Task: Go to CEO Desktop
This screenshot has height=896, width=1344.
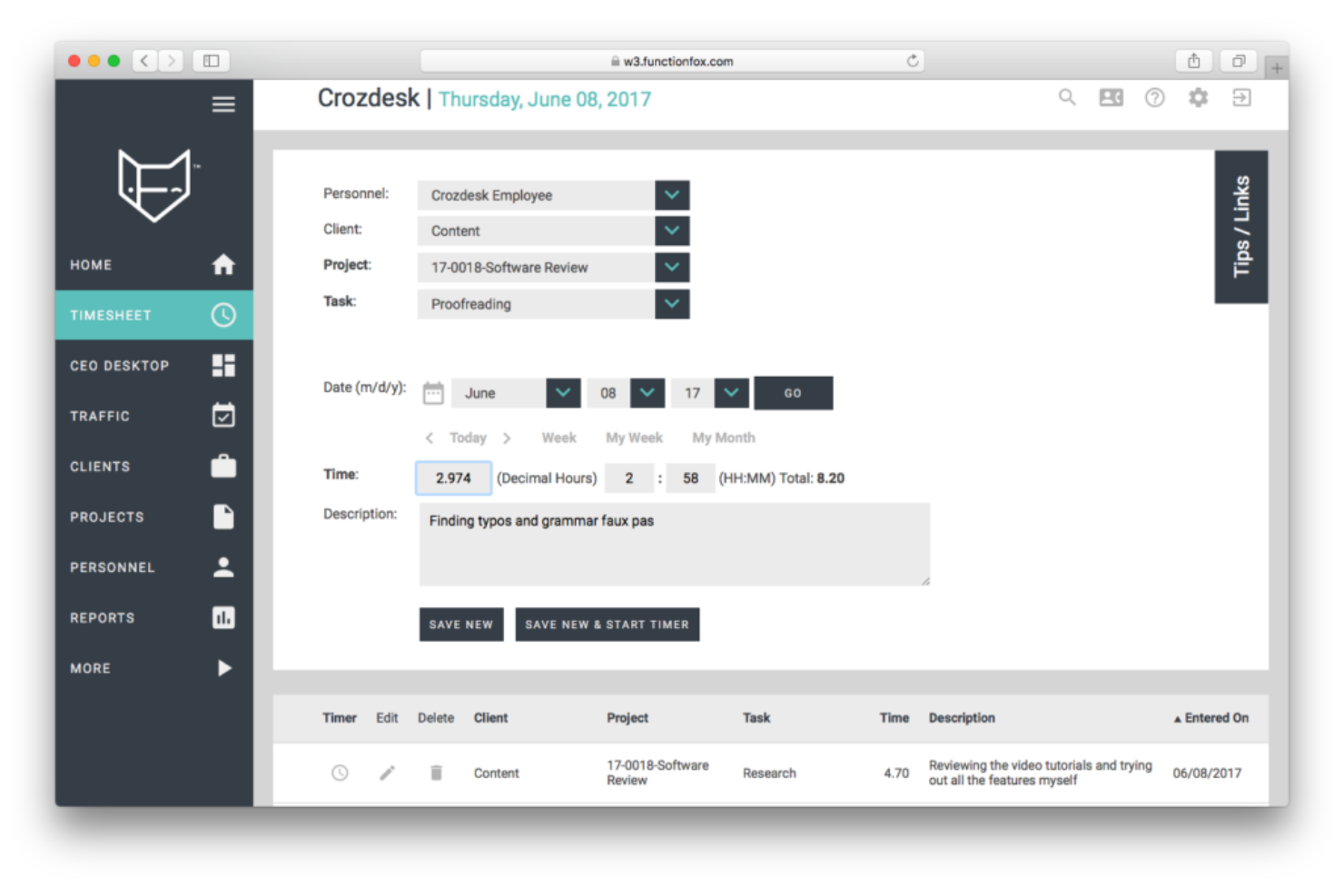Action: click(x=153, y=366)
